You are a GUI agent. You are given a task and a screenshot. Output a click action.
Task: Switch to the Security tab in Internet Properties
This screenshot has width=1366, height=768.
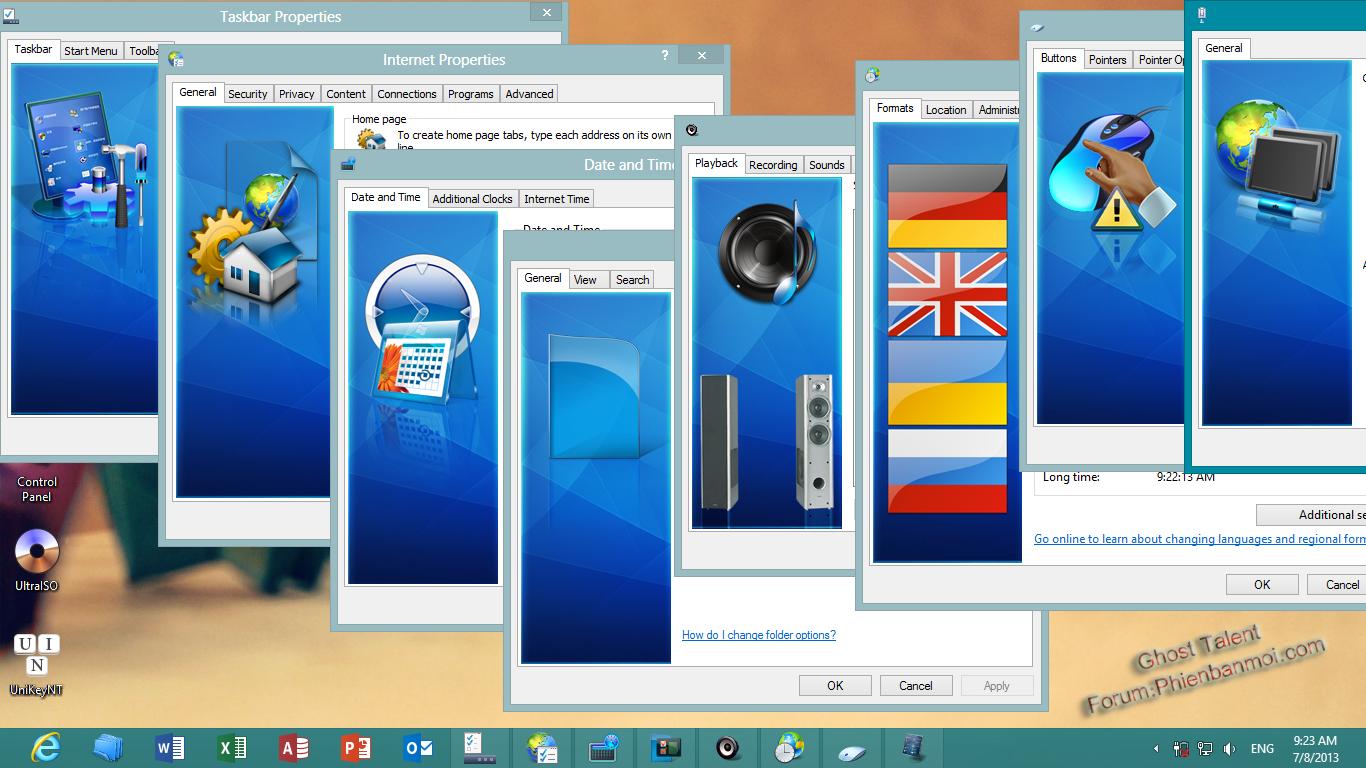[x=247, y=94]
